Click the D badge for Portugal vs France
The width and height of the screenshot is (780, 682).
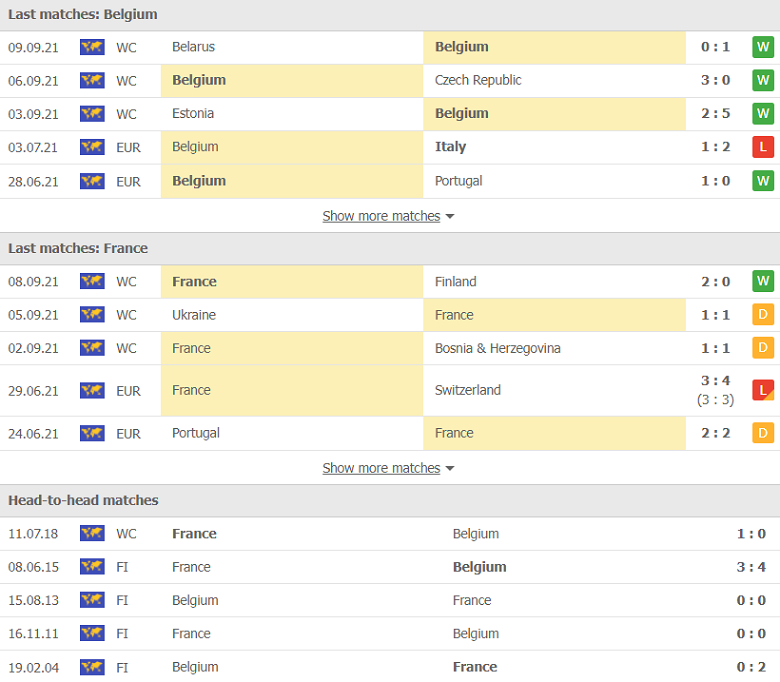pos(763,433)
